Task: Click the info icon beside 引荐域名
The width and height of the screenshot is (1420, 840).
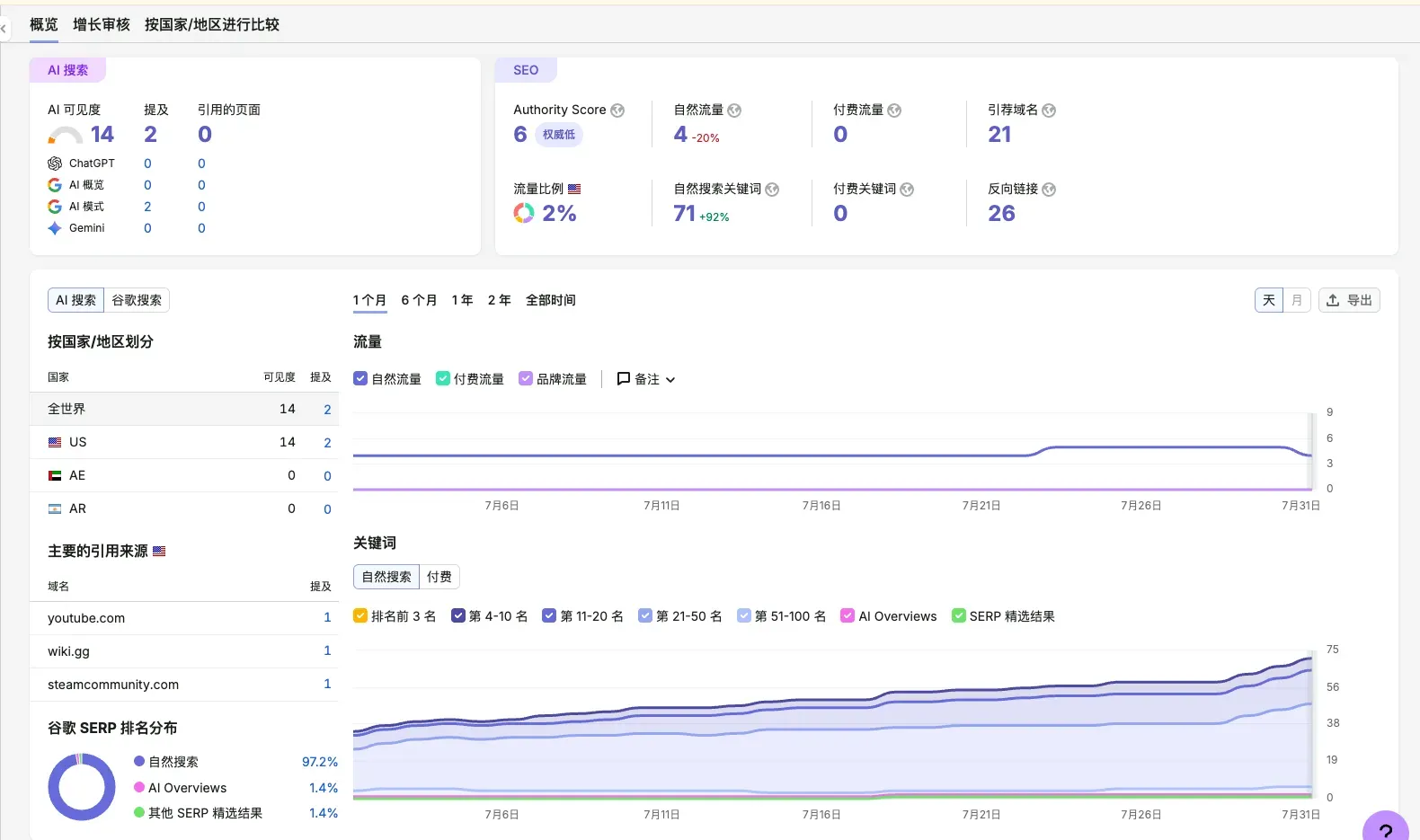Action: click(x=1049, y=111)
